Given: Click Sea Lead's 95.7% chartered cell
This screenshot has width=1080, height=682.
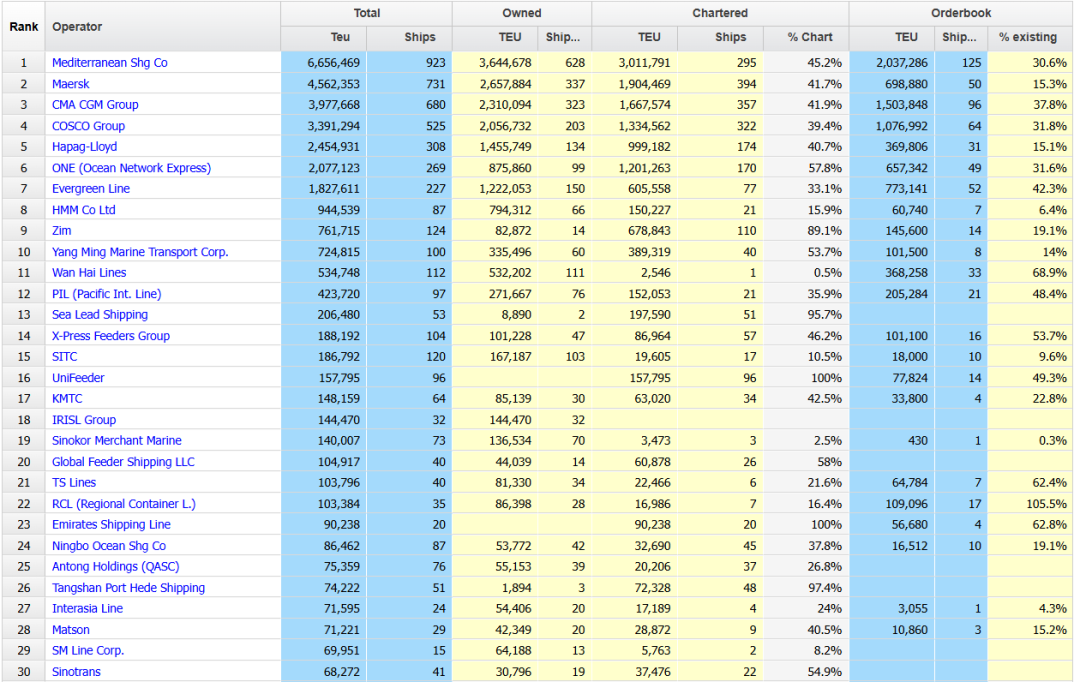Looking at the screenshot, I should click(x=806, y=315).
